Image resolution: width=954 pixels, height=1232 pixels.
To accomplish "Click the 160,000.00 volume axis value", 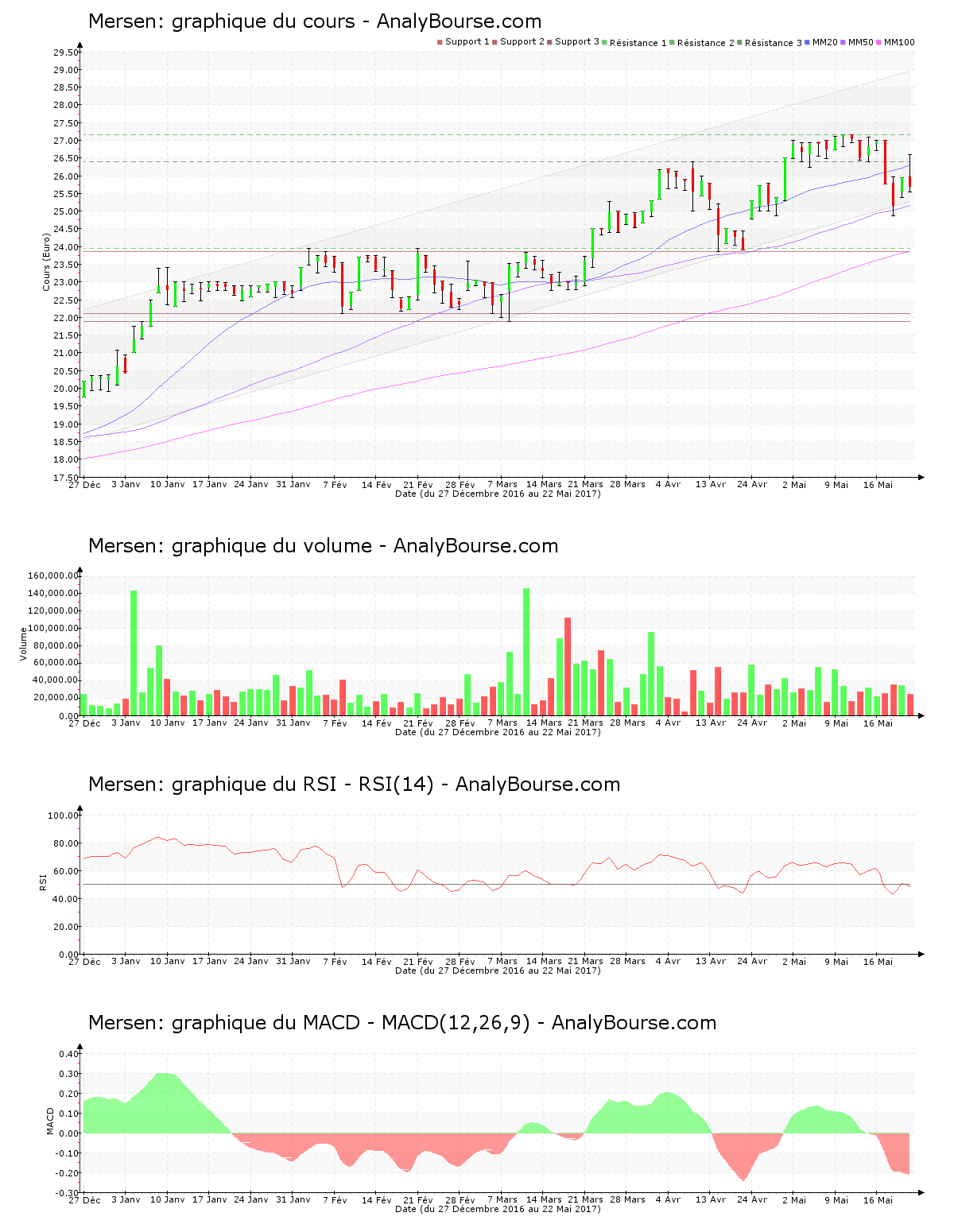I will pyautogui.click(x=53, y=575).
